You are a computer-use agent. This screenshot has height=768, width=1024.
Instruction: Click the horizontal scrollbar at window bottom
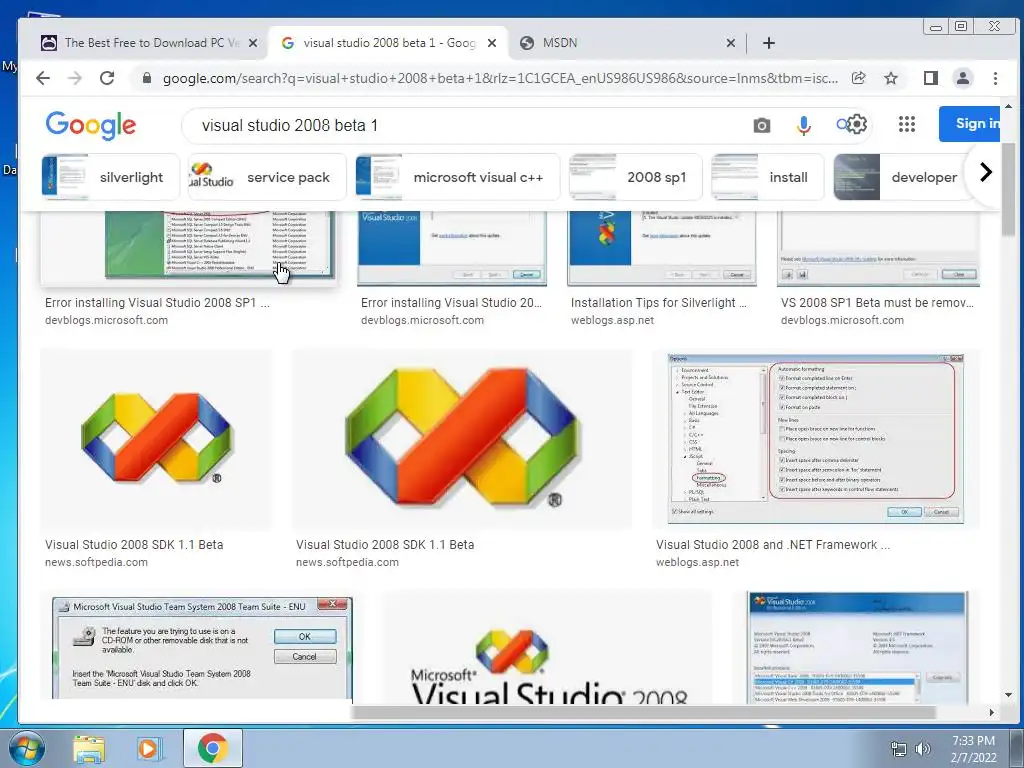643,712
